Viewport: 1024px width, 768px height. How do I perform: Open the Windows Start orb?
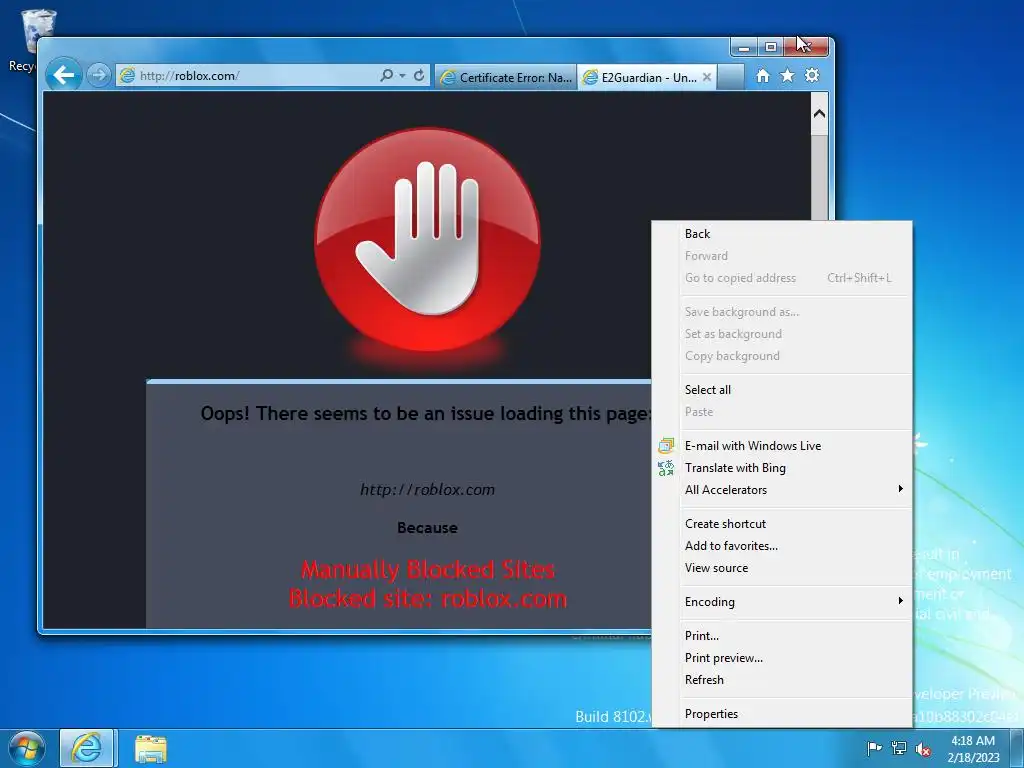[26, 748]
